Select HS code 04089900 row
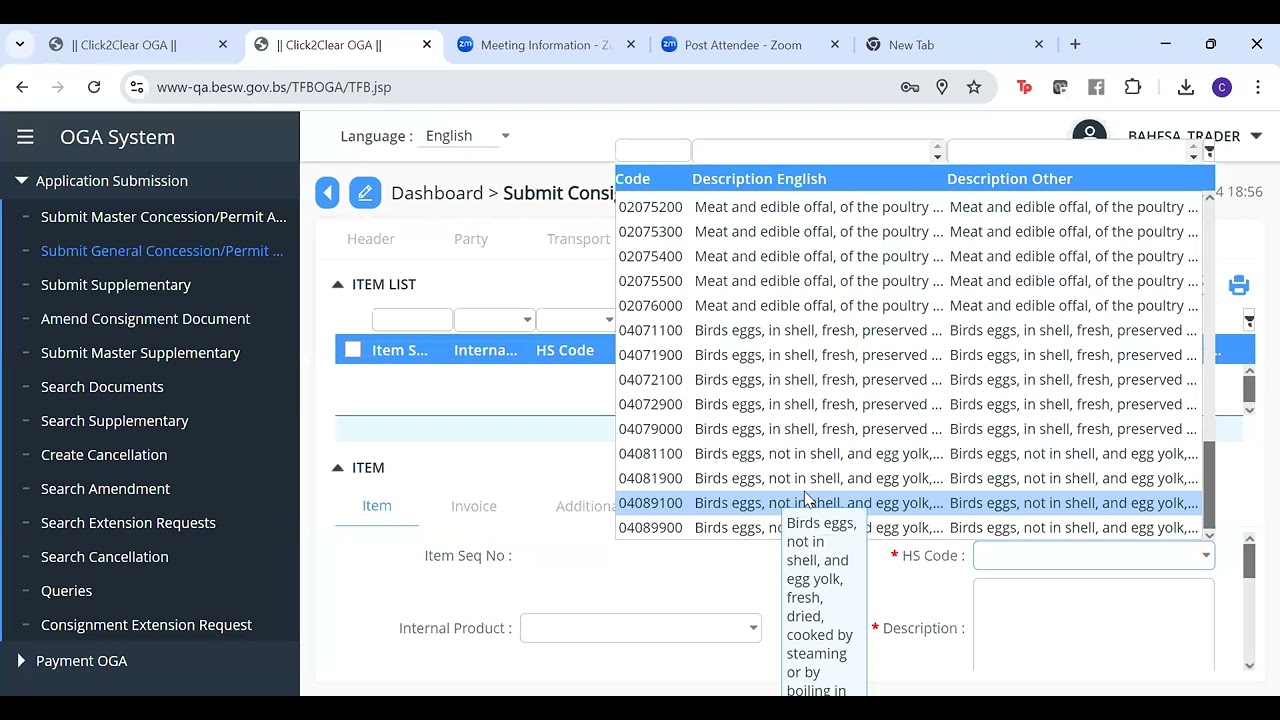 pos(908,527)
